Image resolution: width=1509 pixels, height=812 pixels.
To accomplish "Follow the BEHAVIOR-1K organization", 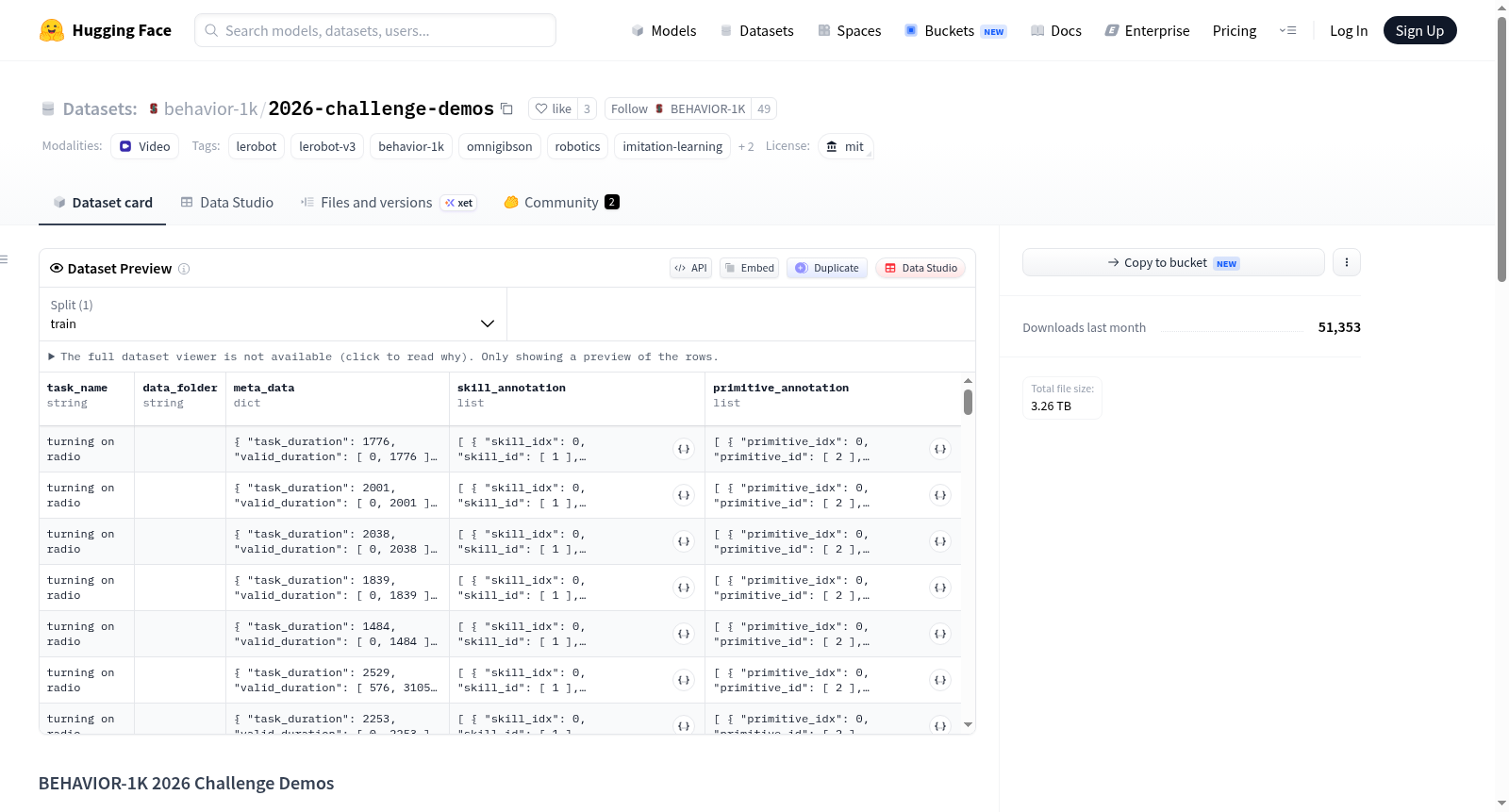I will coord(678,108).
